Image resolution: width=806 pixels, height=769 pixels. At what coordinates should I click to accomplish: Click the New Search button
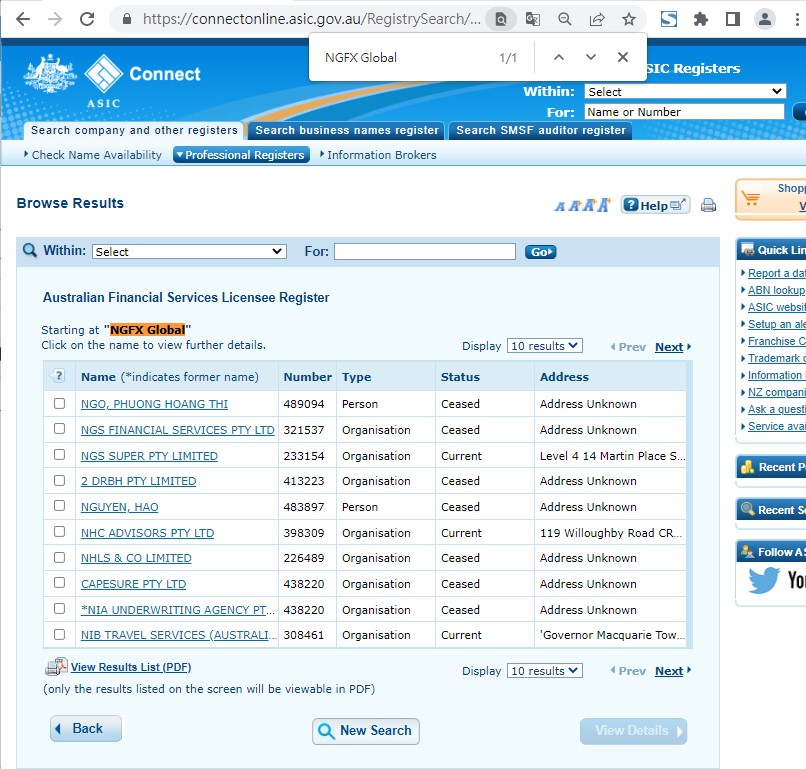pyautogui.click(x=365, y=731)
